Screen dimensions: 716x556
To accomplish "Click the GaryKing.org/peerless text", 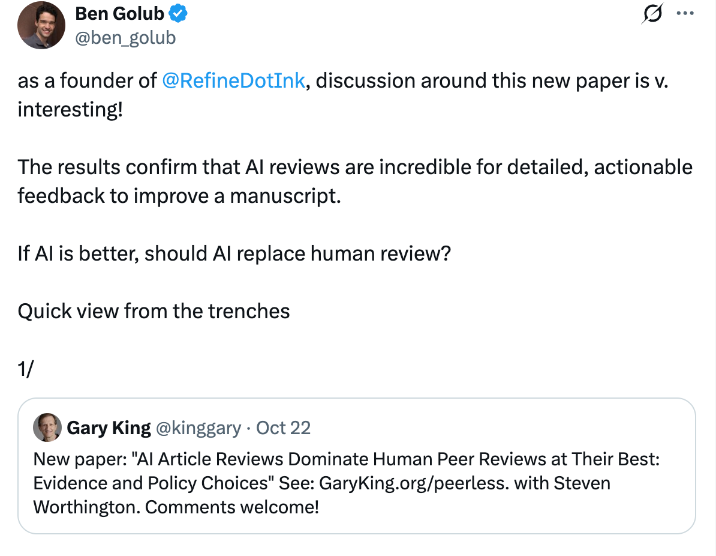I will pyautogui.click(x=413, y=483).
